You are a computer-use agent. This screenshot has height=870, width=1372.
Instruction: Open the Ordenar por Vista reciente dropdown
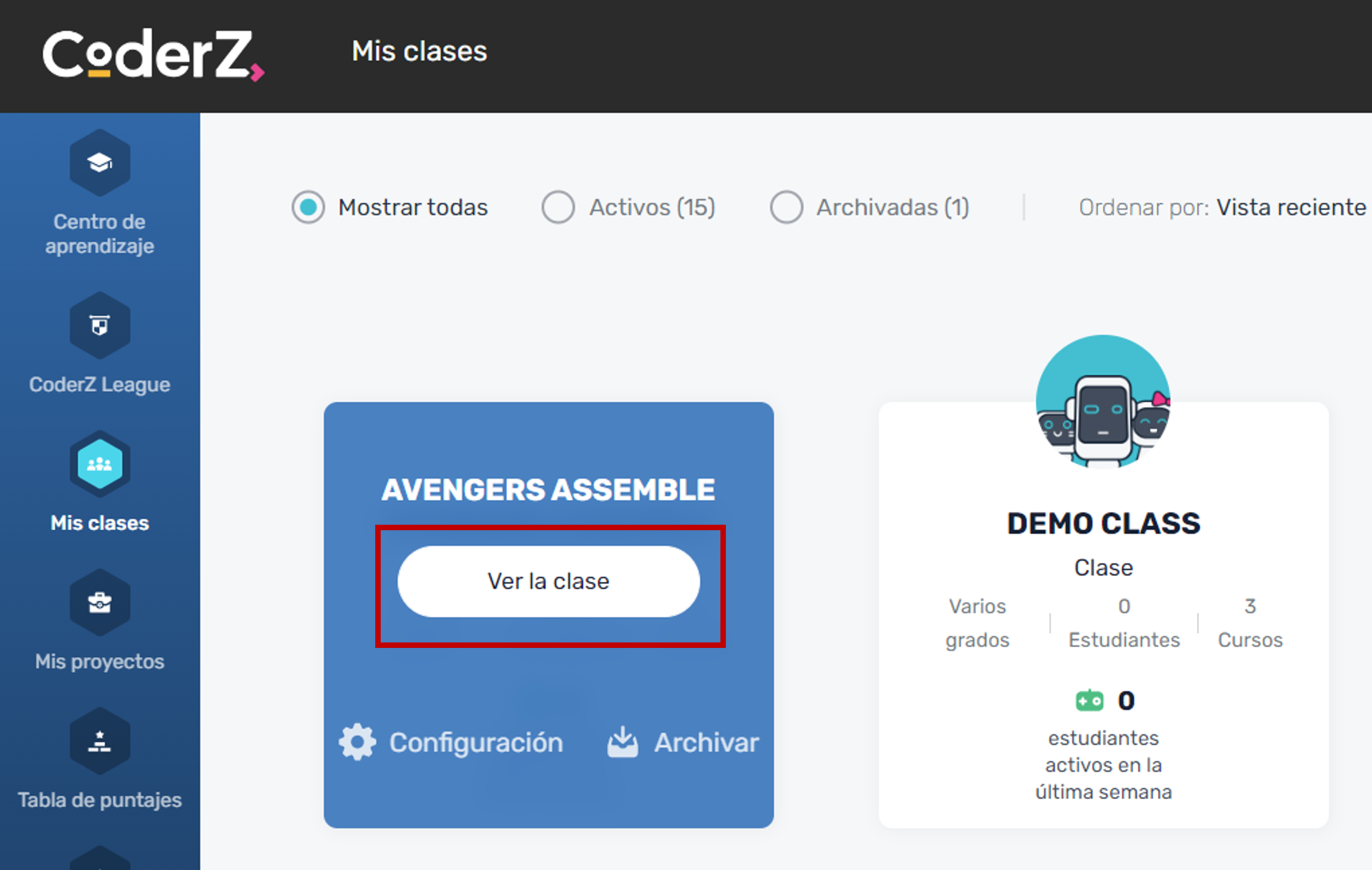pos(1223,208)
